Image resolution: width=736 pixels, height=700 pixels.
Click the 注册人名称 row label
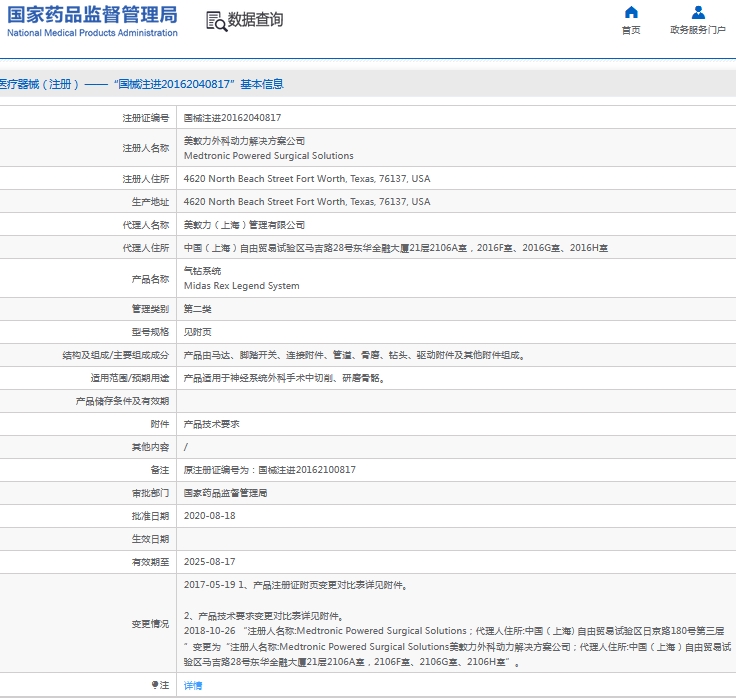coord(146,148)
